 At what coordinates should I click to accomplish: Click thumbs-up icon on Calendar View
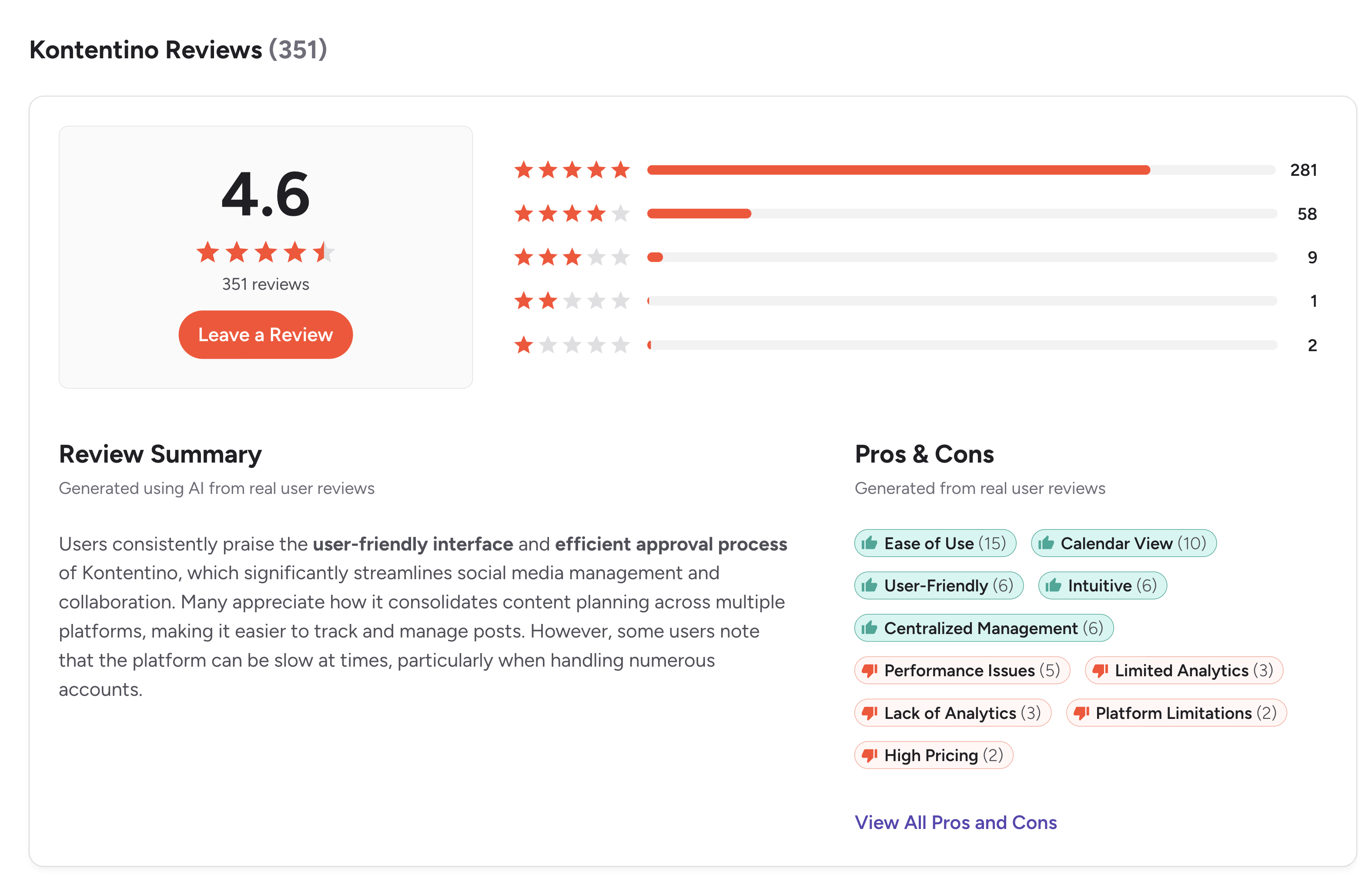click(1046, 543)
